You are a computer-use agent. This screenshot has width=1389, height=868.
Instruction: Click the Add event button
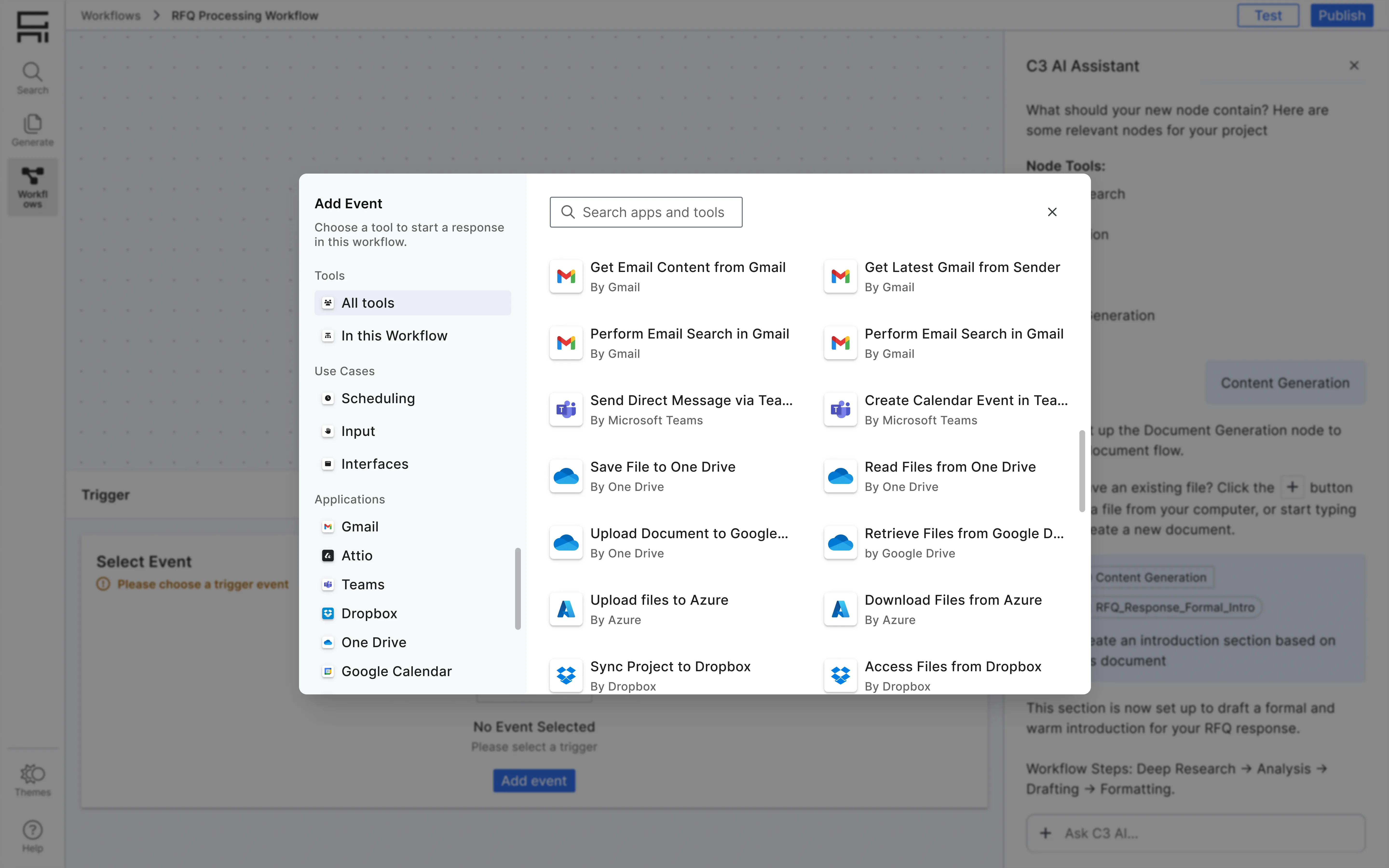[534, 781]
